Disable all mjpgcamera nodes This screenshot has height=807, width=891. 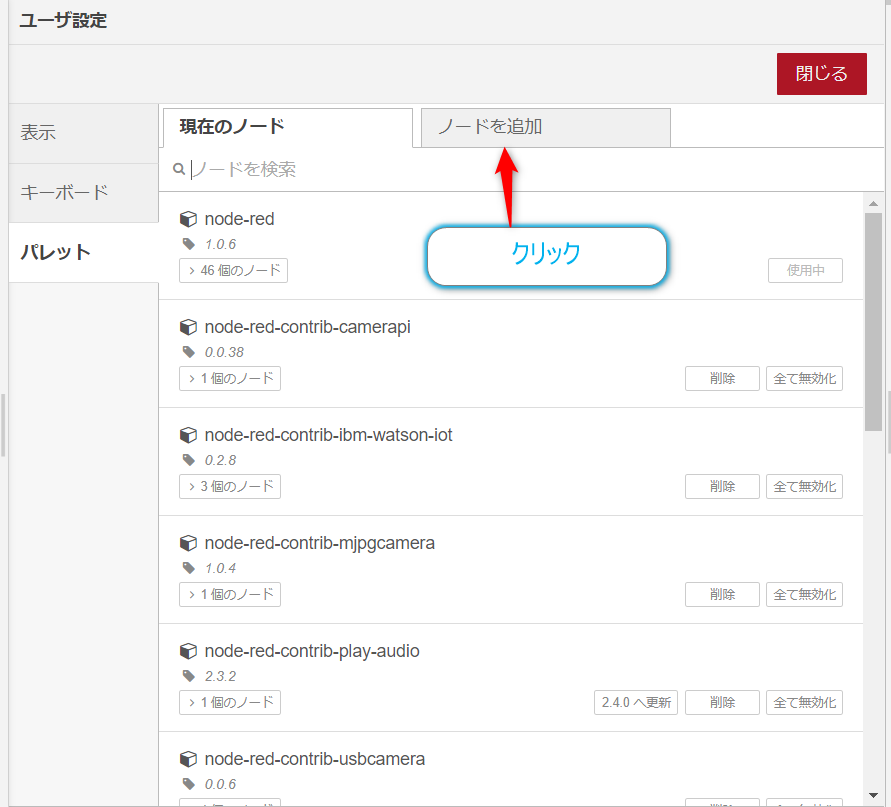(x=804, y=594)
